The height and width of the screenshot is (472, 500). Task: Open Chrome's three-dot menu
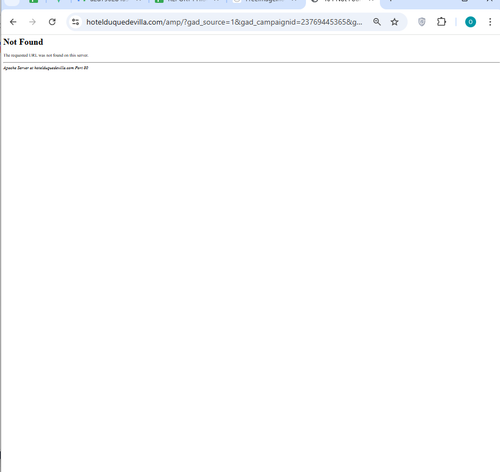pyautogui.click(x=490, y=22)
